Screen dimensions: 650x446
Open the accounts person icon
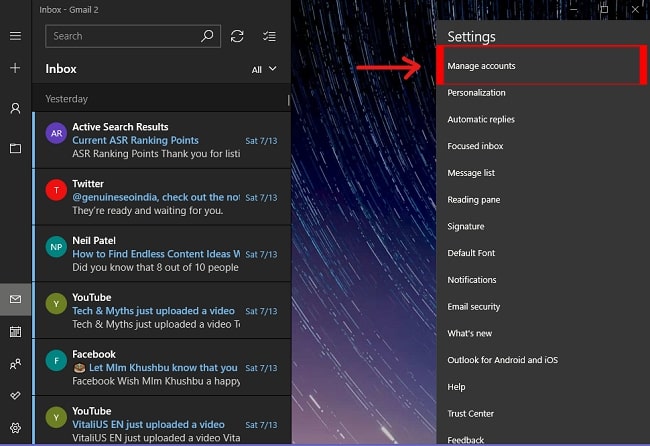15,108
